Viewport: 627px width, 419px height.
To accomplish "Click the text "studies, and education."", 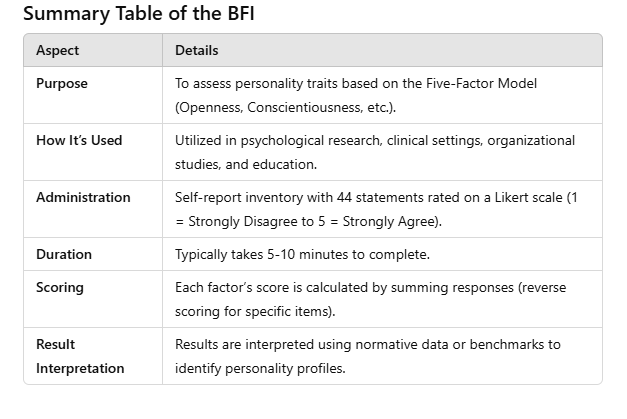I will [245, 164].
